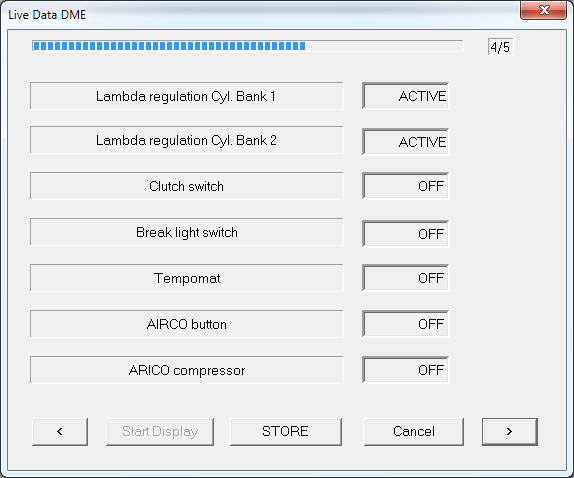Select the ARICO compressor label field

coord(187,370)
